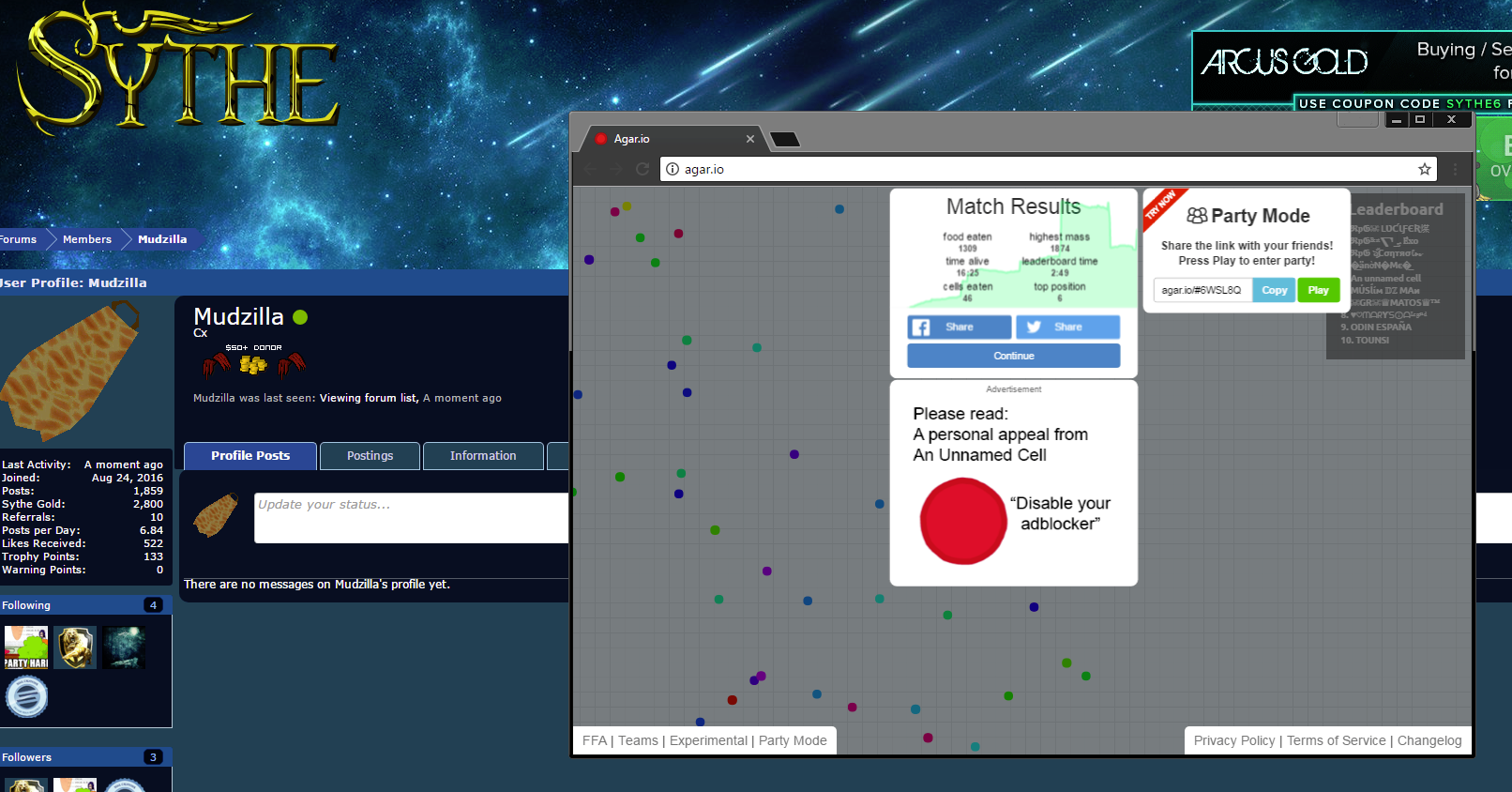Click the Update your status field

tap(411, 518)
